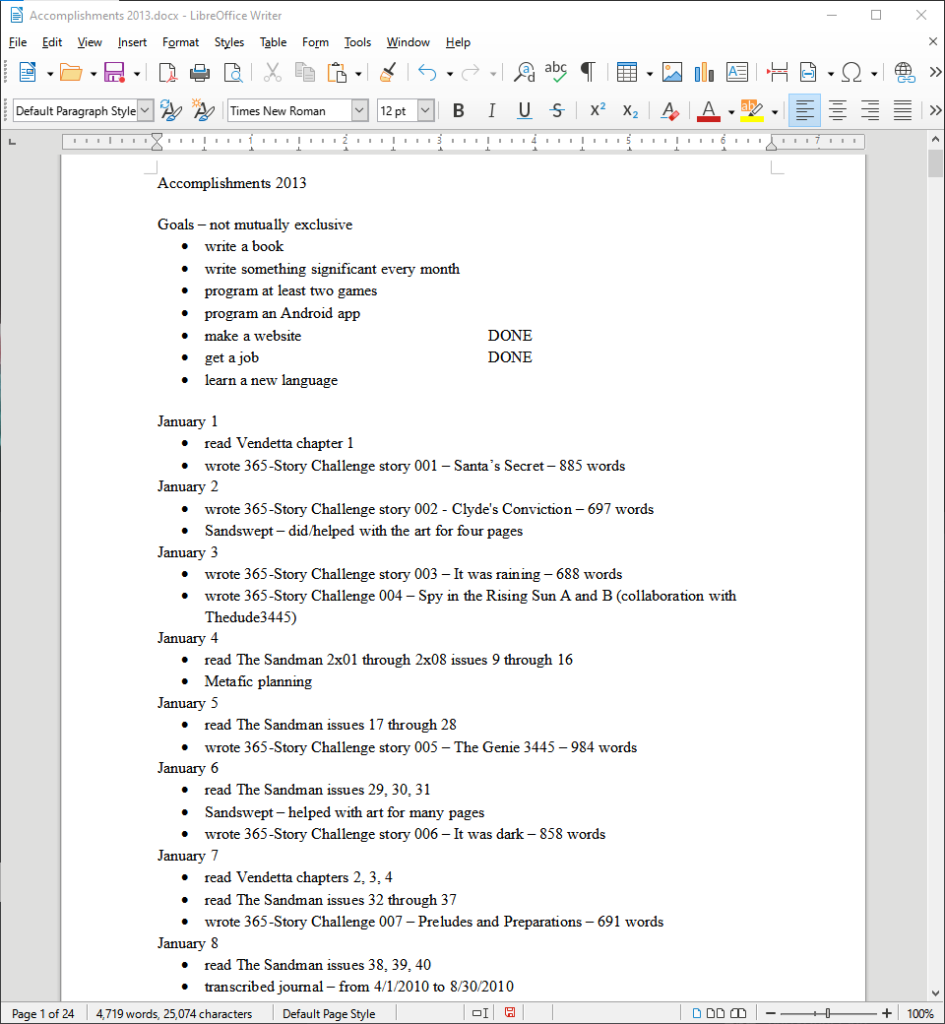The image size is (945, 1024).
Task: Apply the red font color
Action: pyautogui.click(x=709, y=111)
